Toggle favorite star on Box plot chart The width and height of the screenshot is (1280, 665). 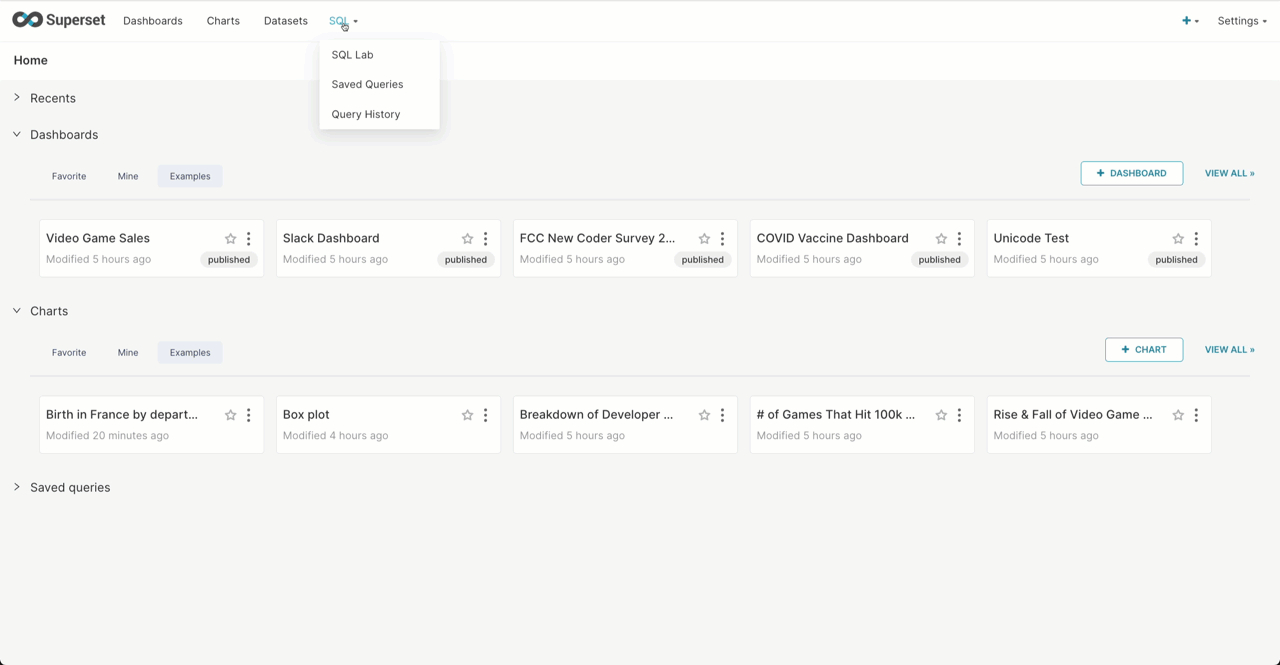467,415
